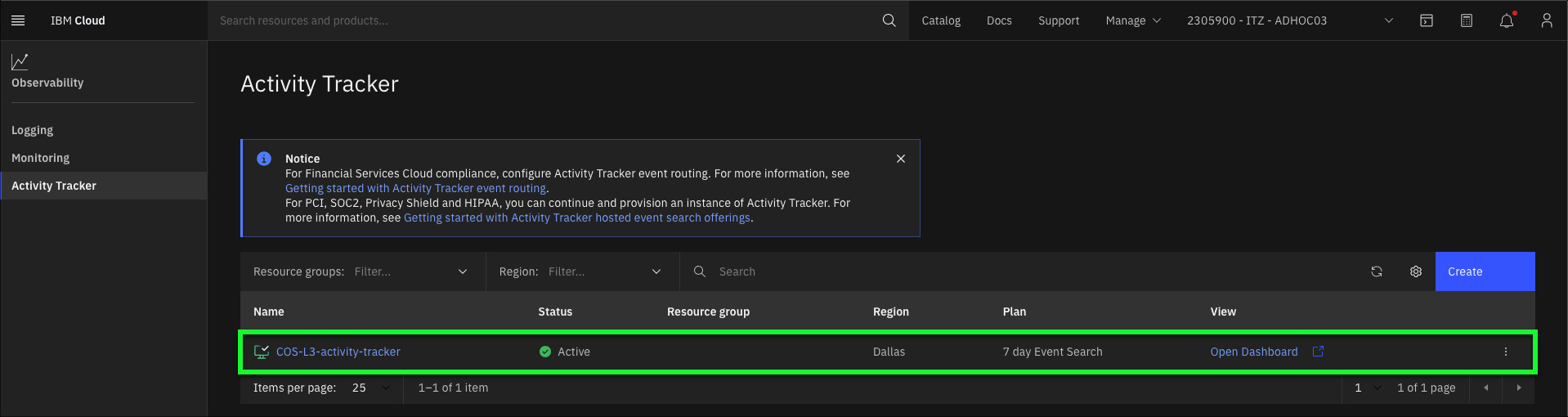Open the page number selector
The width and height of the screenshot is (1568, 417).
coord(1367,388)
